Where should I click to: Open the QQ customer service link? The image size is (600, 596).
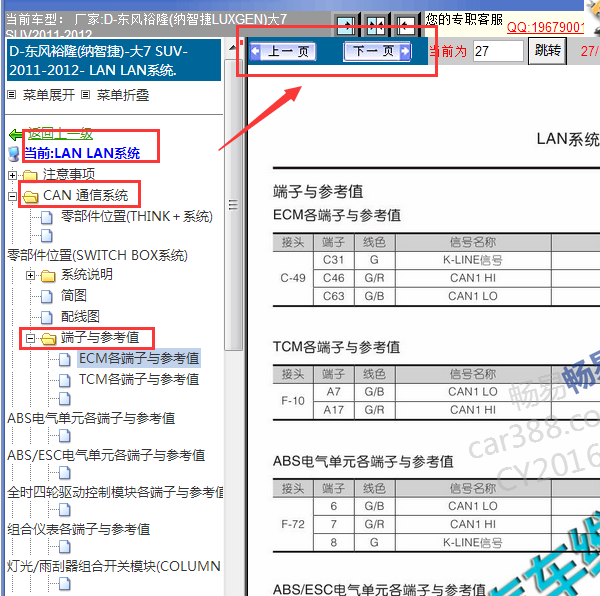545,28
